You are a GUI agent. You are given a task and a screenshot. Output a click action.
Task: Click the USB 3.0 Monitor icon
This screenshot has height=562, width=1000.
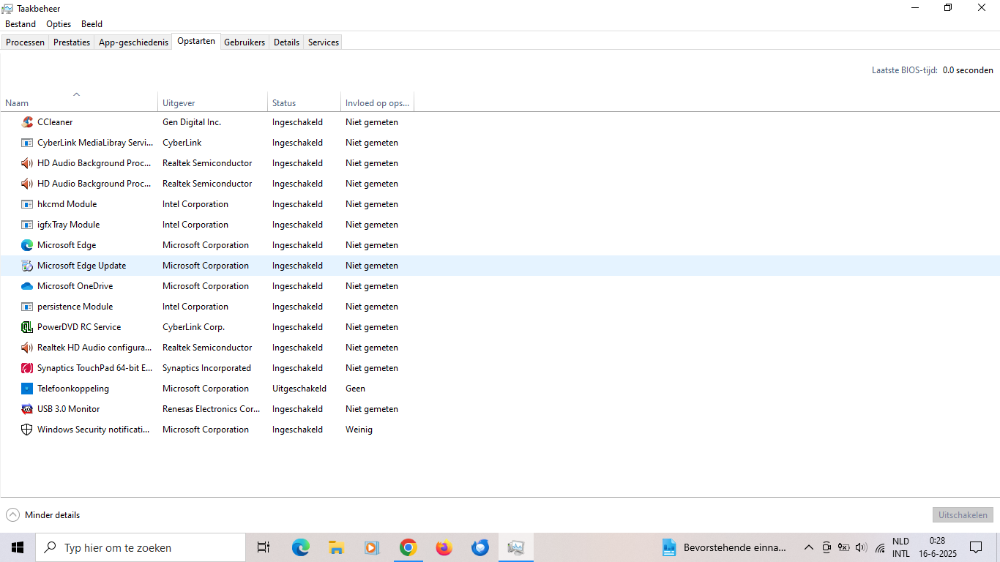point(27,409)
